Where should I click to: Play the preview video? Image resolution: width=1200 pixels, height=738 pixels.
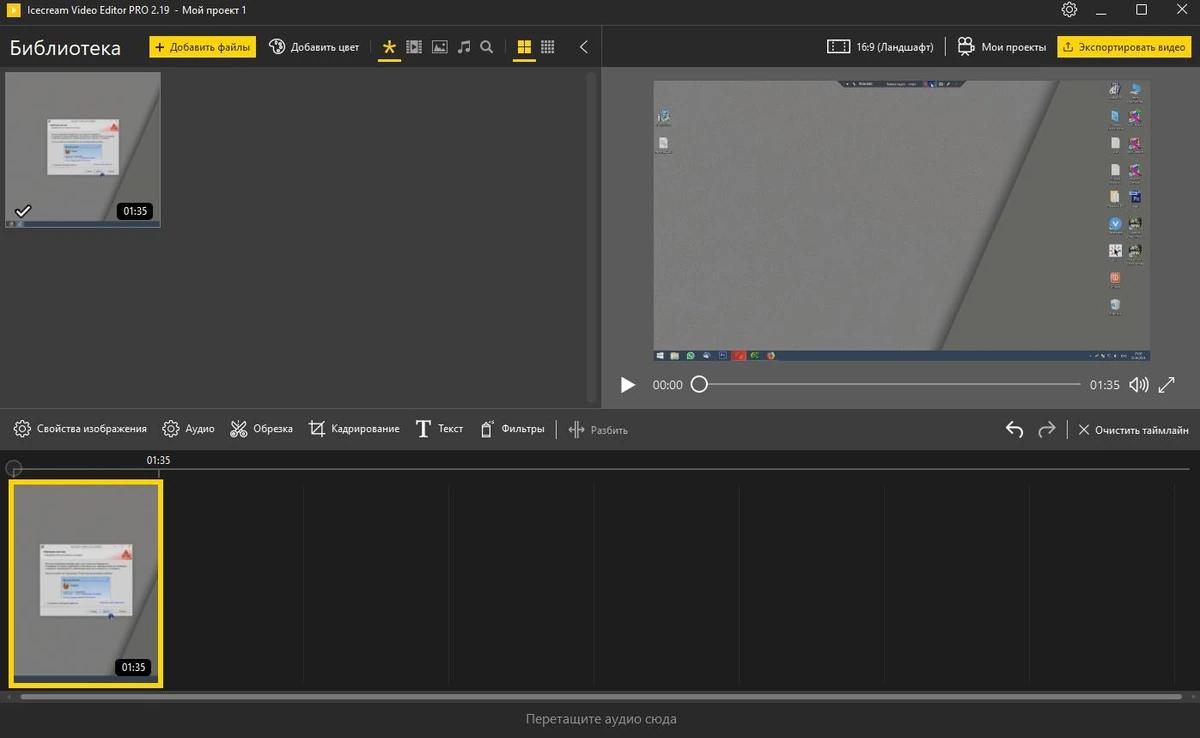[x=627, y=385]
